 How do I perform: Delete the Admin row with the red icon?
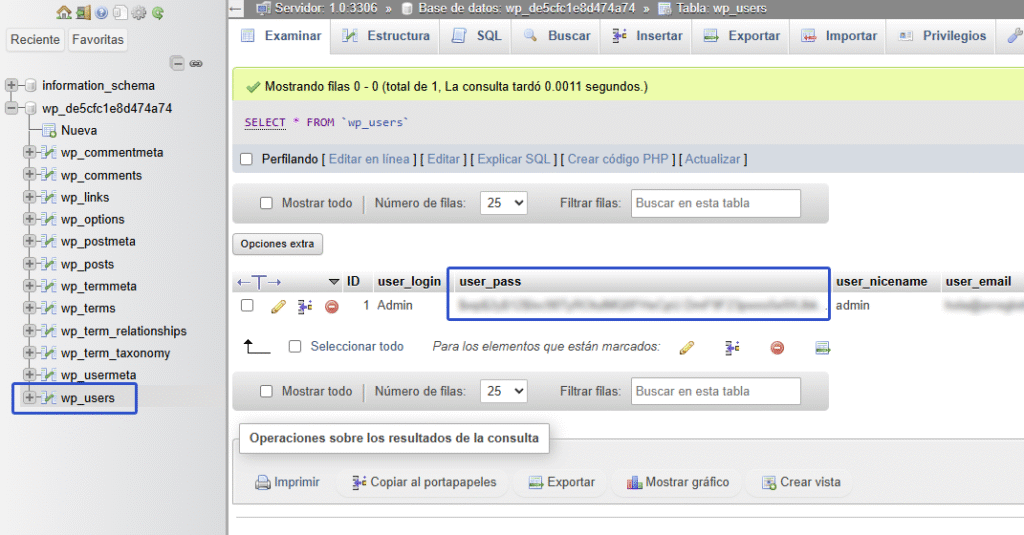[332, 306]
